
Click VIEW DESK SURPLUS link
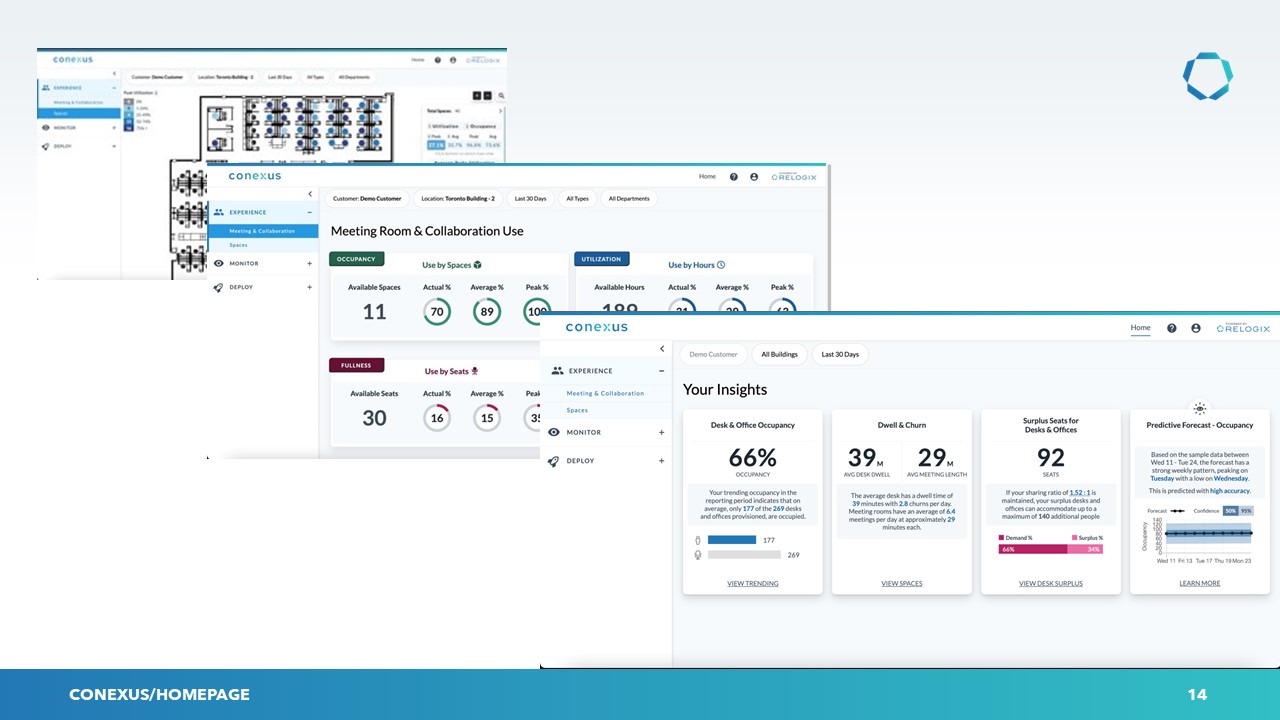[x=1050, y=583]
